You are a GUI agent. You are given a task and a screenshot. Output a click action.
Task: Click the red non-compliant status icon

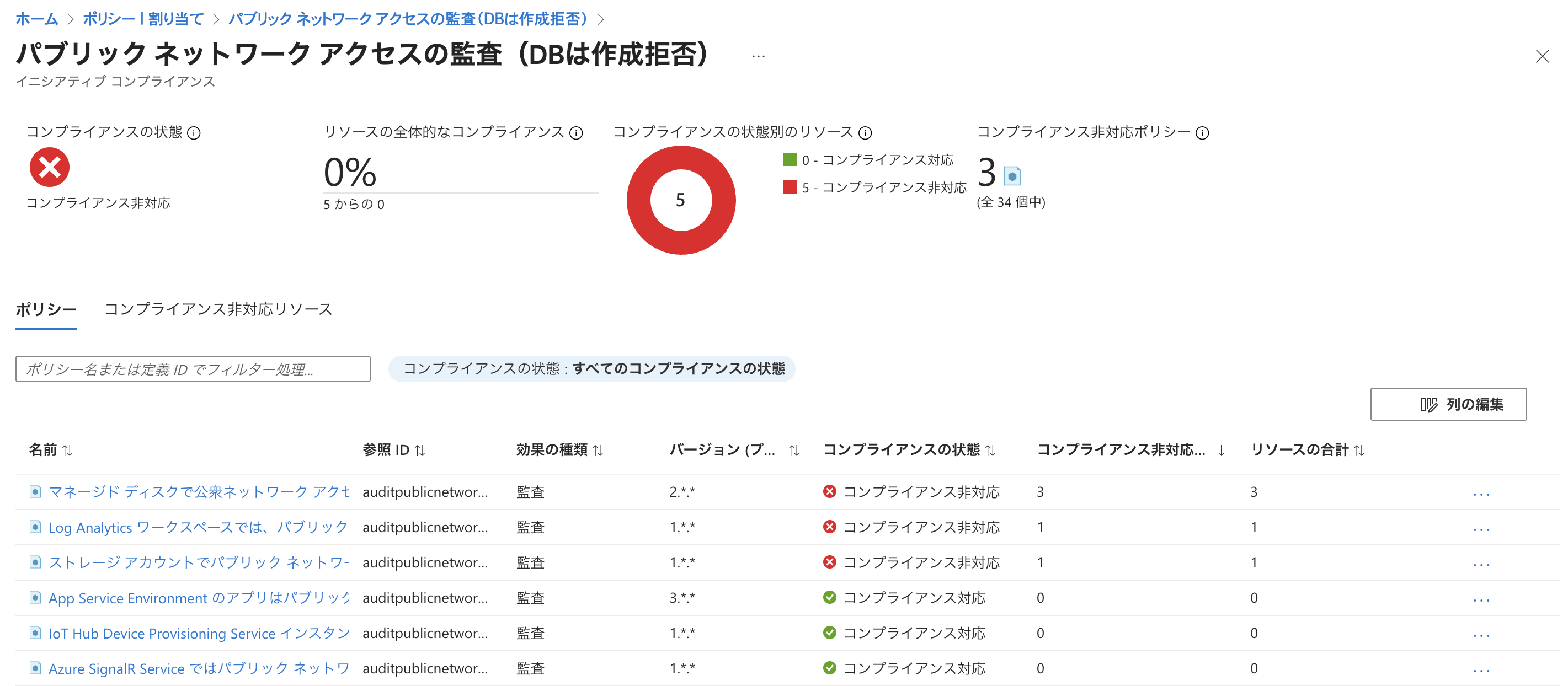[x=50, y=167]
